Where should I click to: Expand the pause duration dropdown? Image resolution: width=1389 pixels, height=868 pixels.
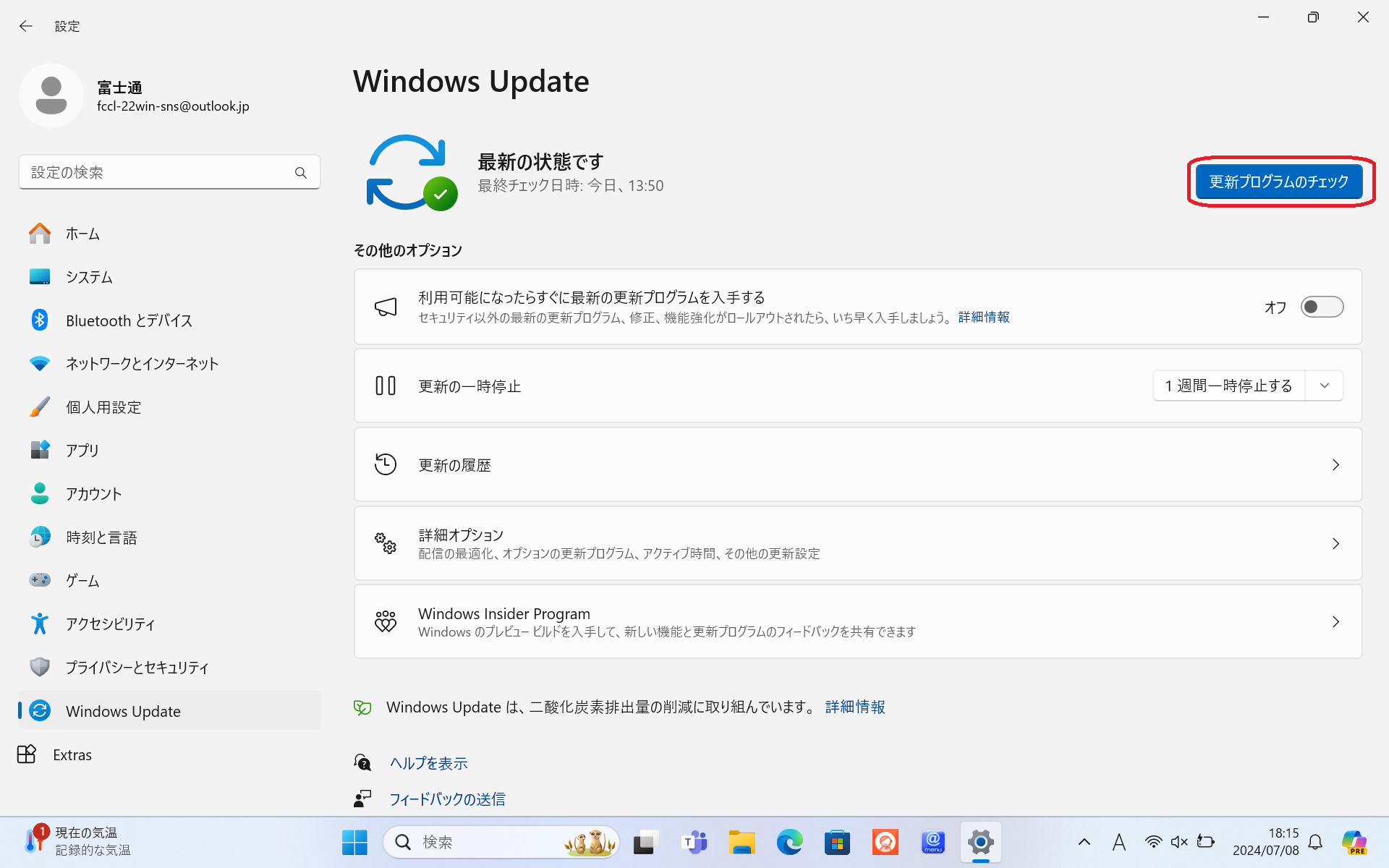[x=1324, y=386]
